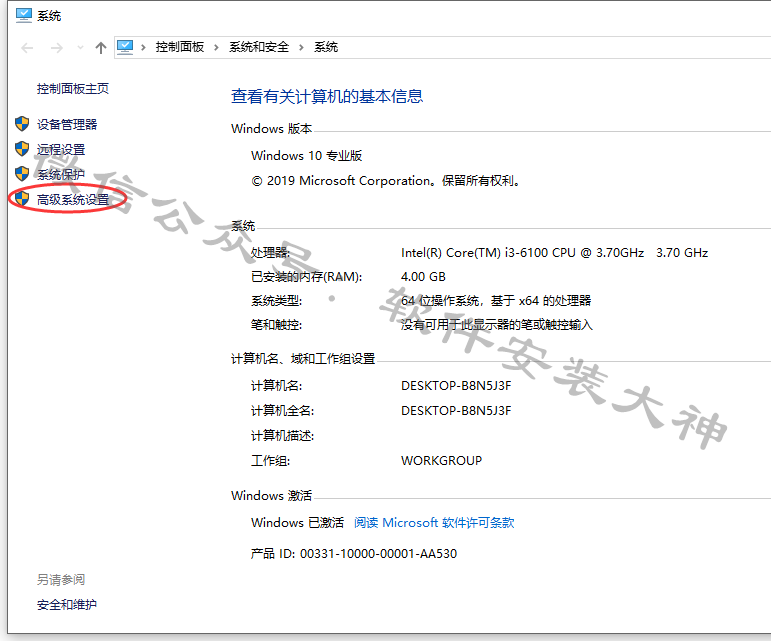
Task: Click the 计算机描述 label
Action: pyautogui.click(x=282, y=436)
